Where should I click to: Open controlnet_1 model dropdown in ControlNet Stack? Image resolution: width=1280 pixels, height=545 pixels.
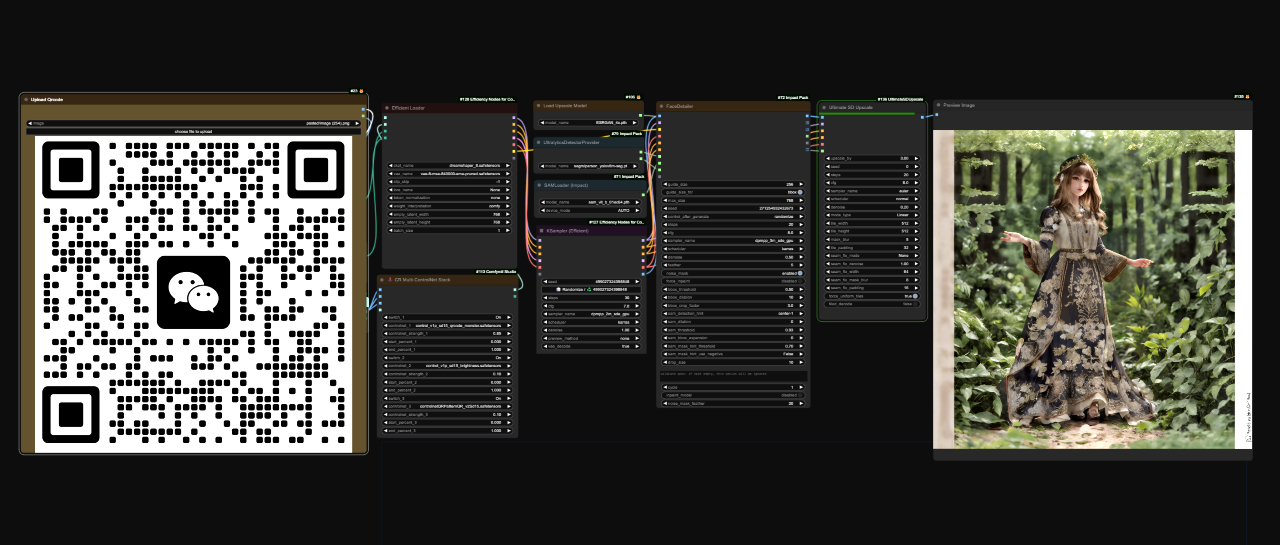click(447, 325)
